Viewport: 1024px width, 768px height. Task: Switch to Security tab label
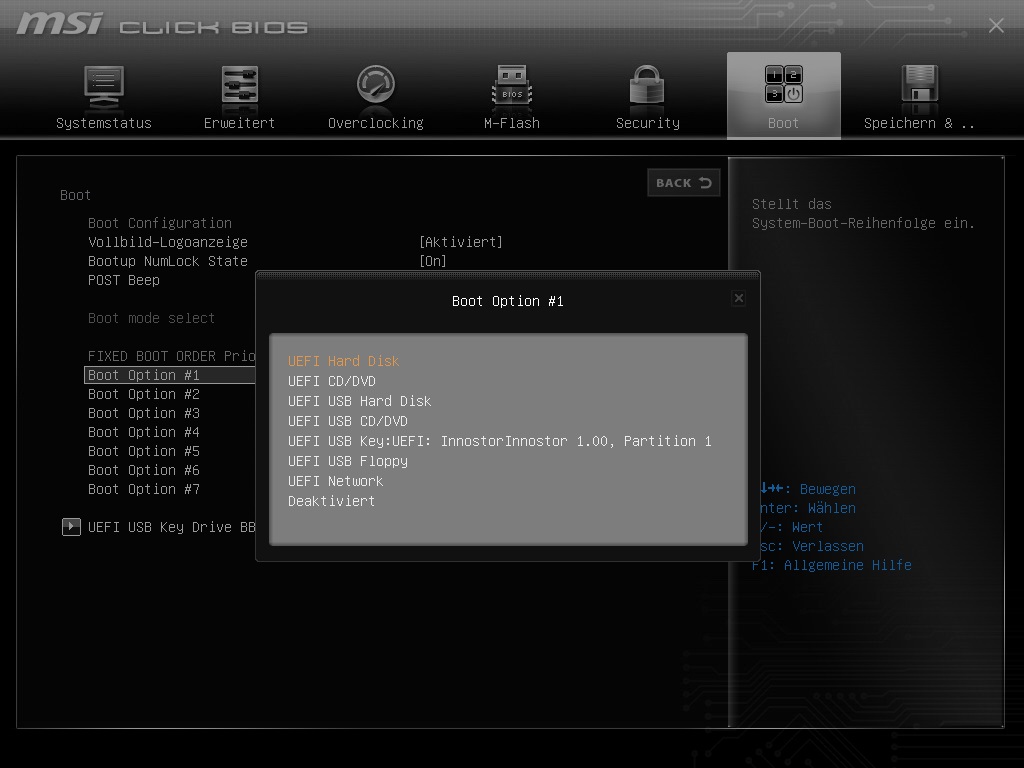[648, 123]
